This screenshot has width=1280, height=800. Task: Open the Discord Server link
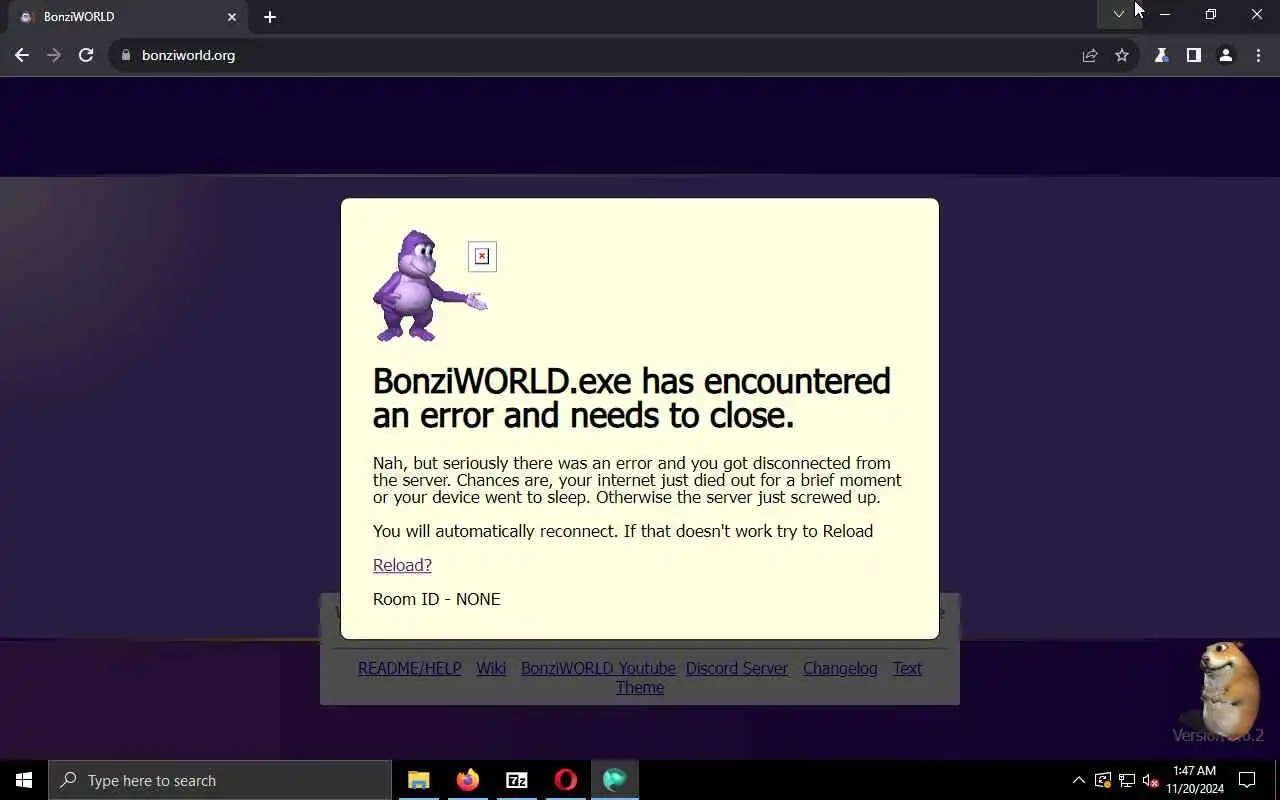click(737, 668)
